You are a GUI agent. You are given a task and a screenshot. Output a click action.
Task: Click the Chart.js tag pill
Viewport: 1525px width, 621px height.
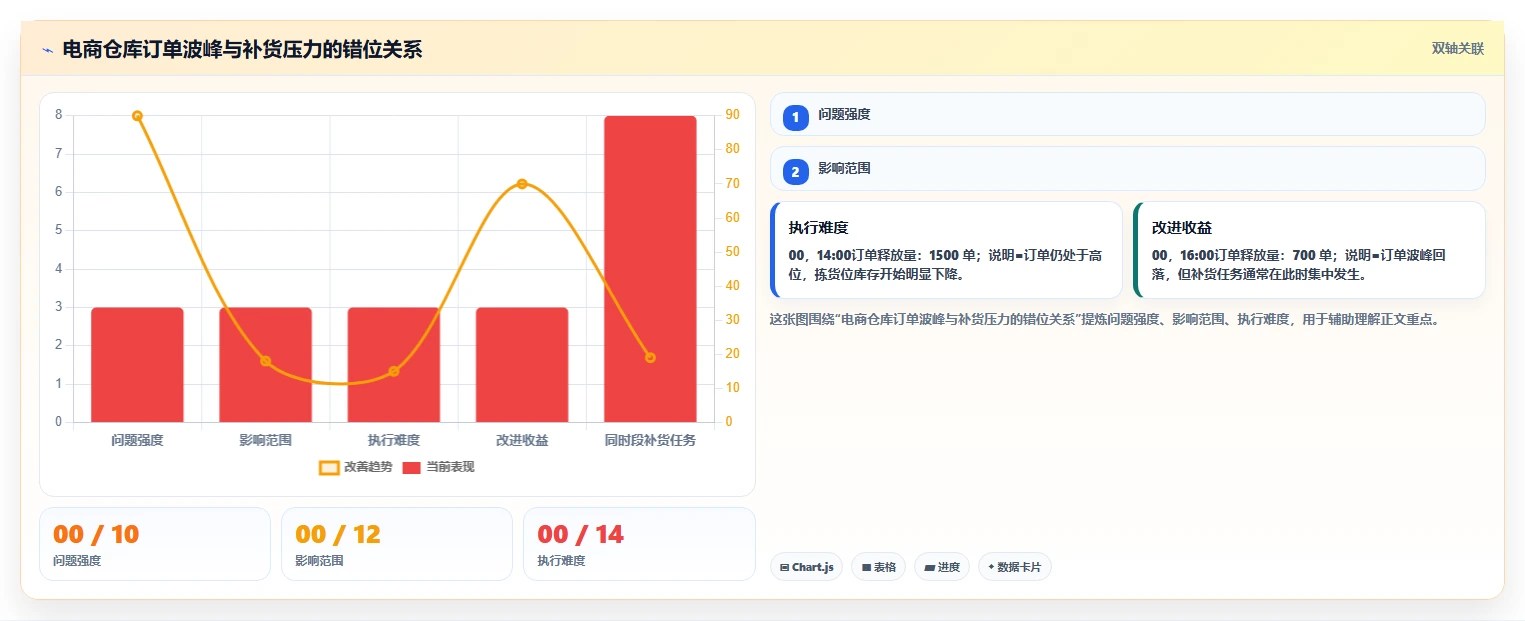[806, 567]
